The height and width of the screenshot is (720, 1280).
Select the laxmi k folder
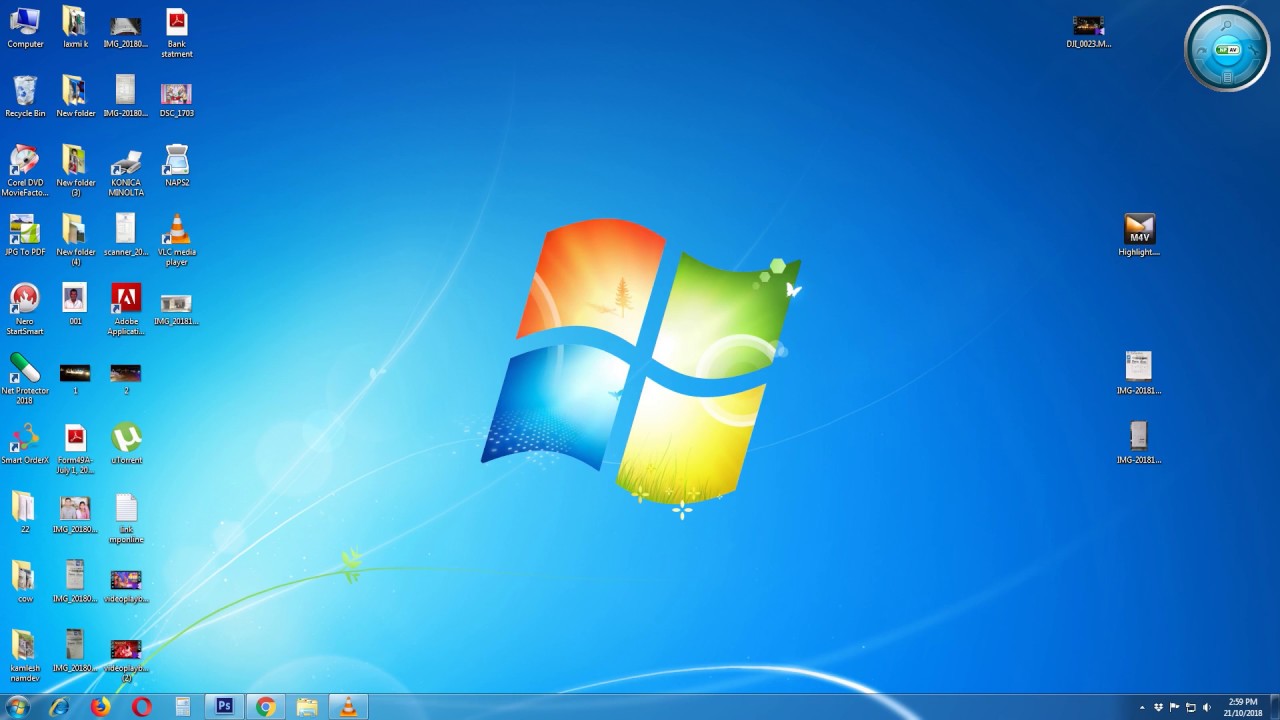[75, 28]
